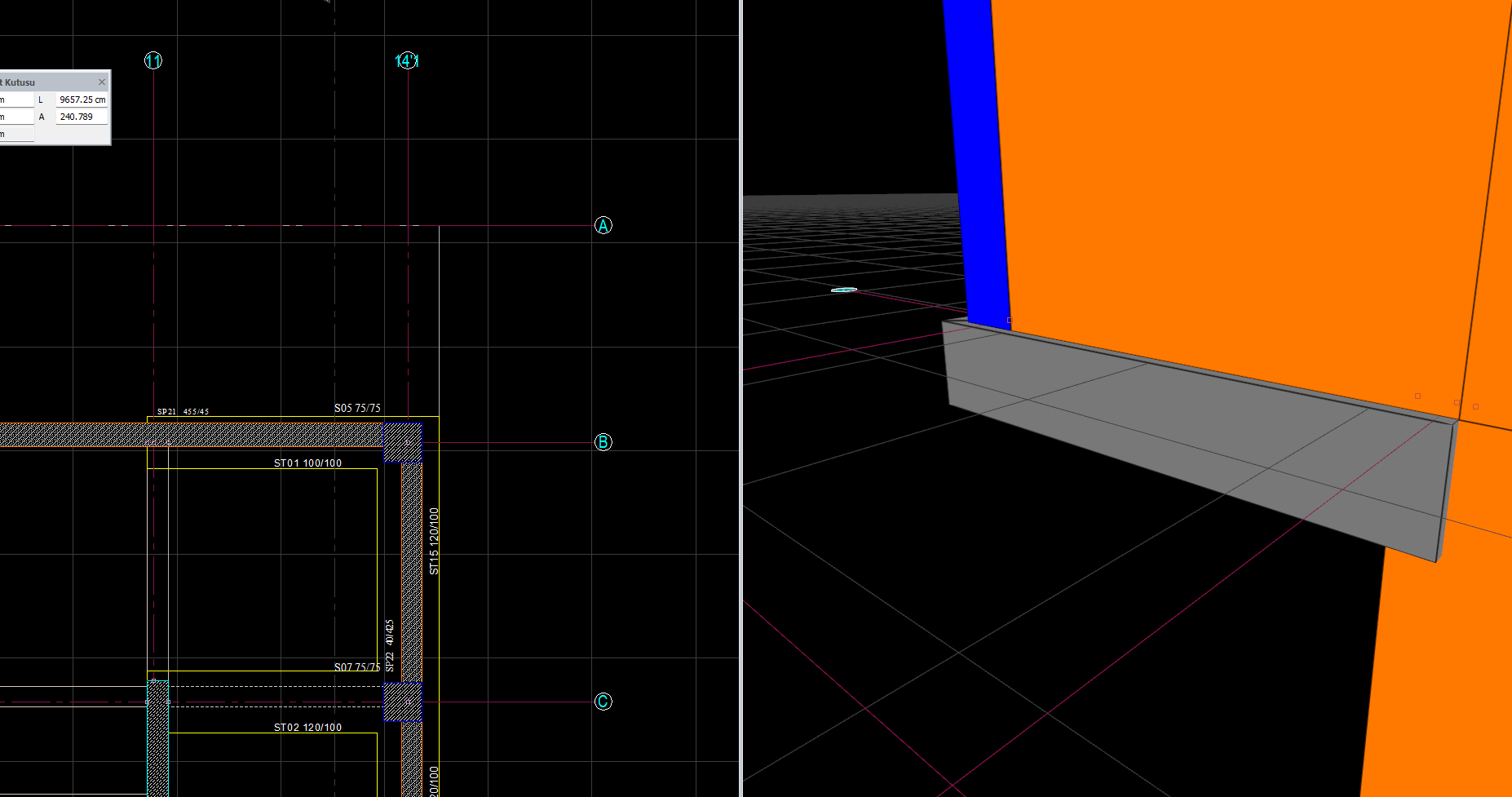Screen dimensions: 1512x797
Task: Close the Kutusu coordinate box panel
Action: (102, 82)
